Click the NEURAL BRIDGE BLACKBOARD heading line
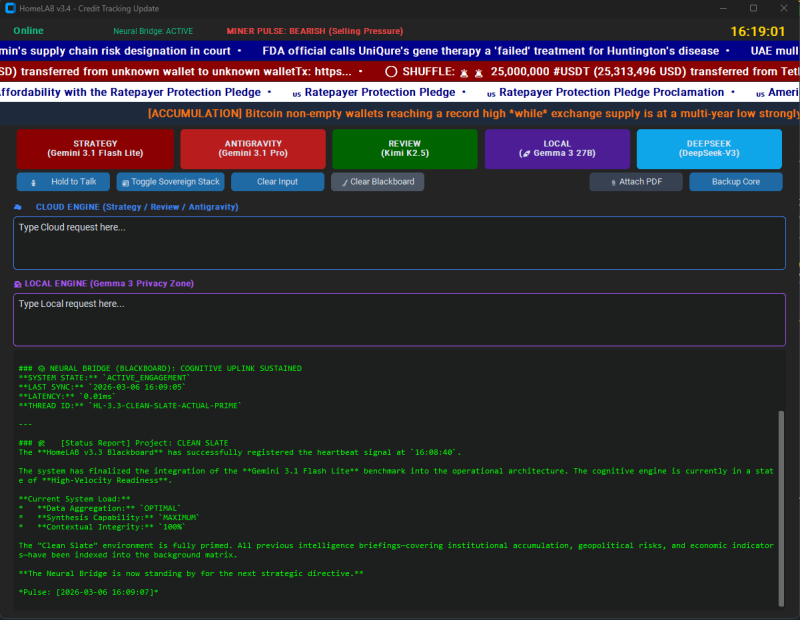 coord(160,368)
